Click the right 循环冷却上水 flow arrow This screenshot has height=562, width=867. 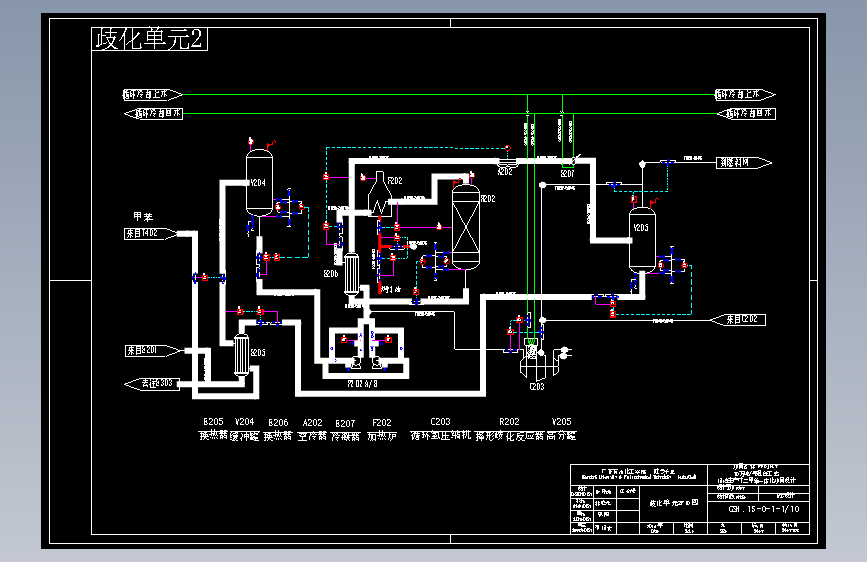click(x=745, y=95)
